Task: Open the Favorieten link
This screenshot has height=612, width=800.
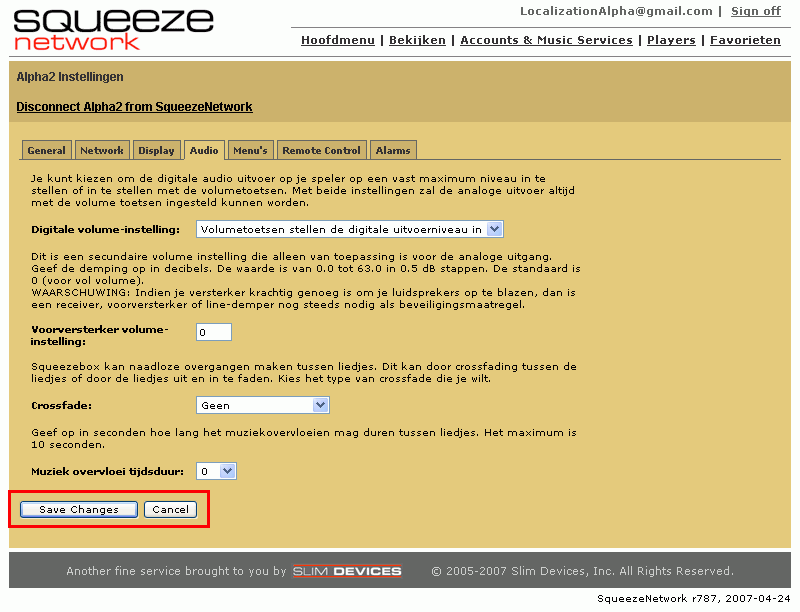Action: [x=745, y=40]
